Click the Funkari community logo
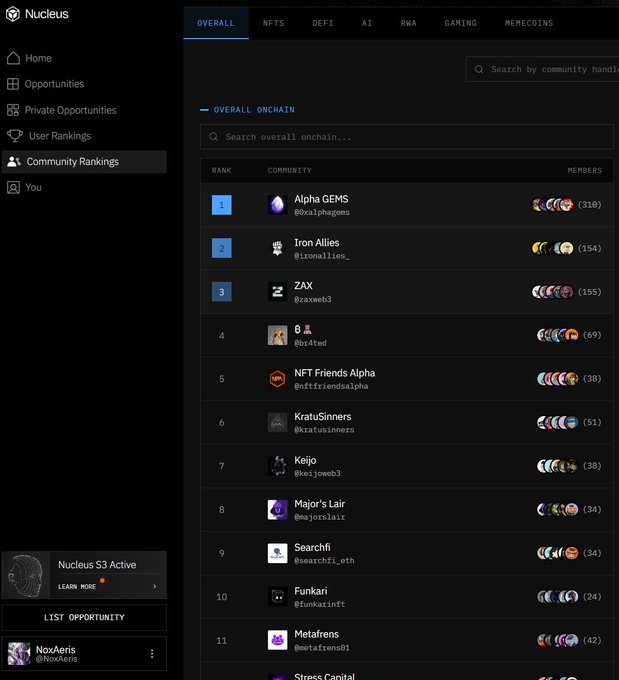This screenshot has height=680, width=619. pos(278,597)
